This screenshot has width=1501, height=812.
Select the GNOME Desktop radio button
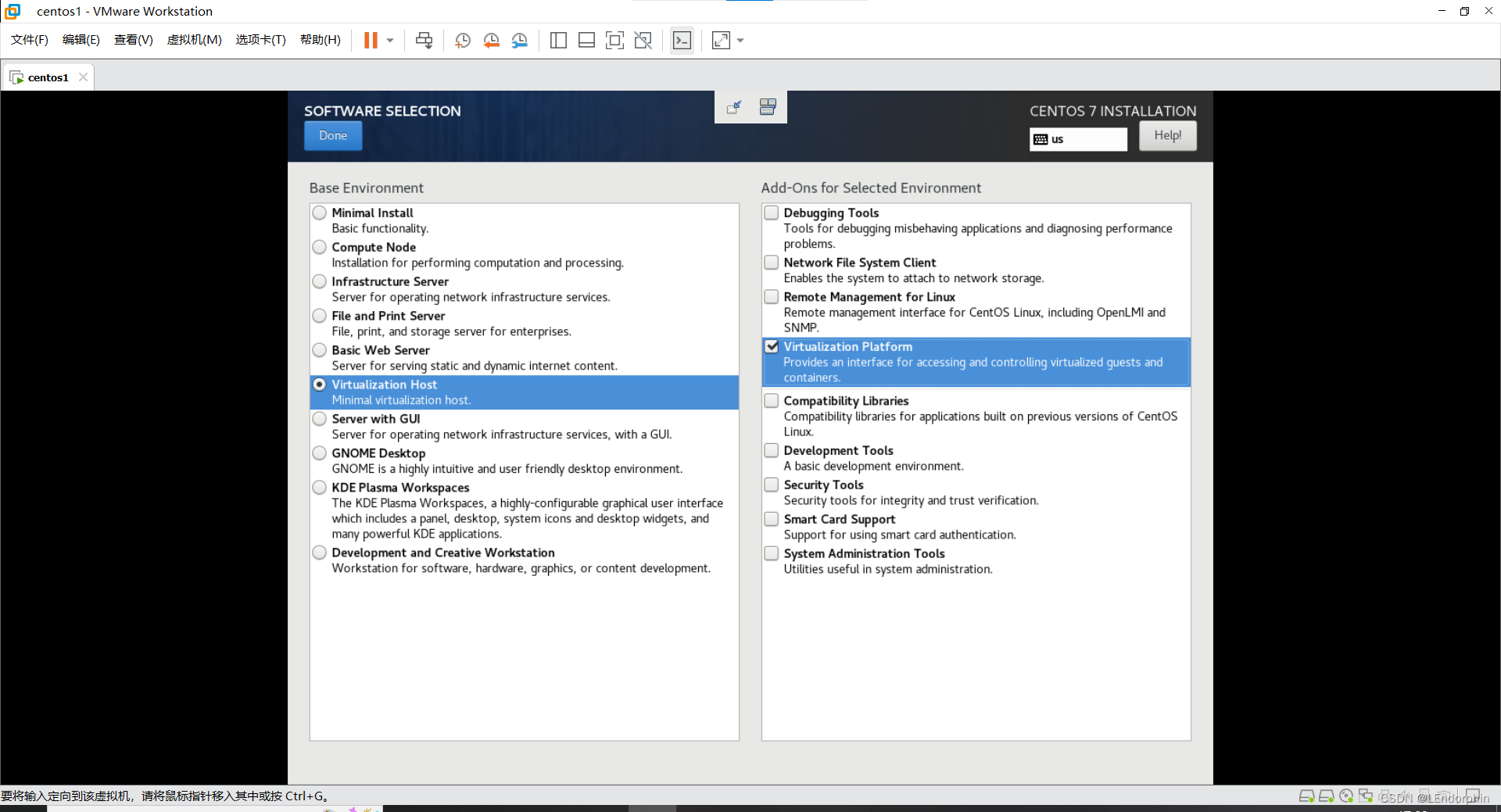(x=320, y=453)
